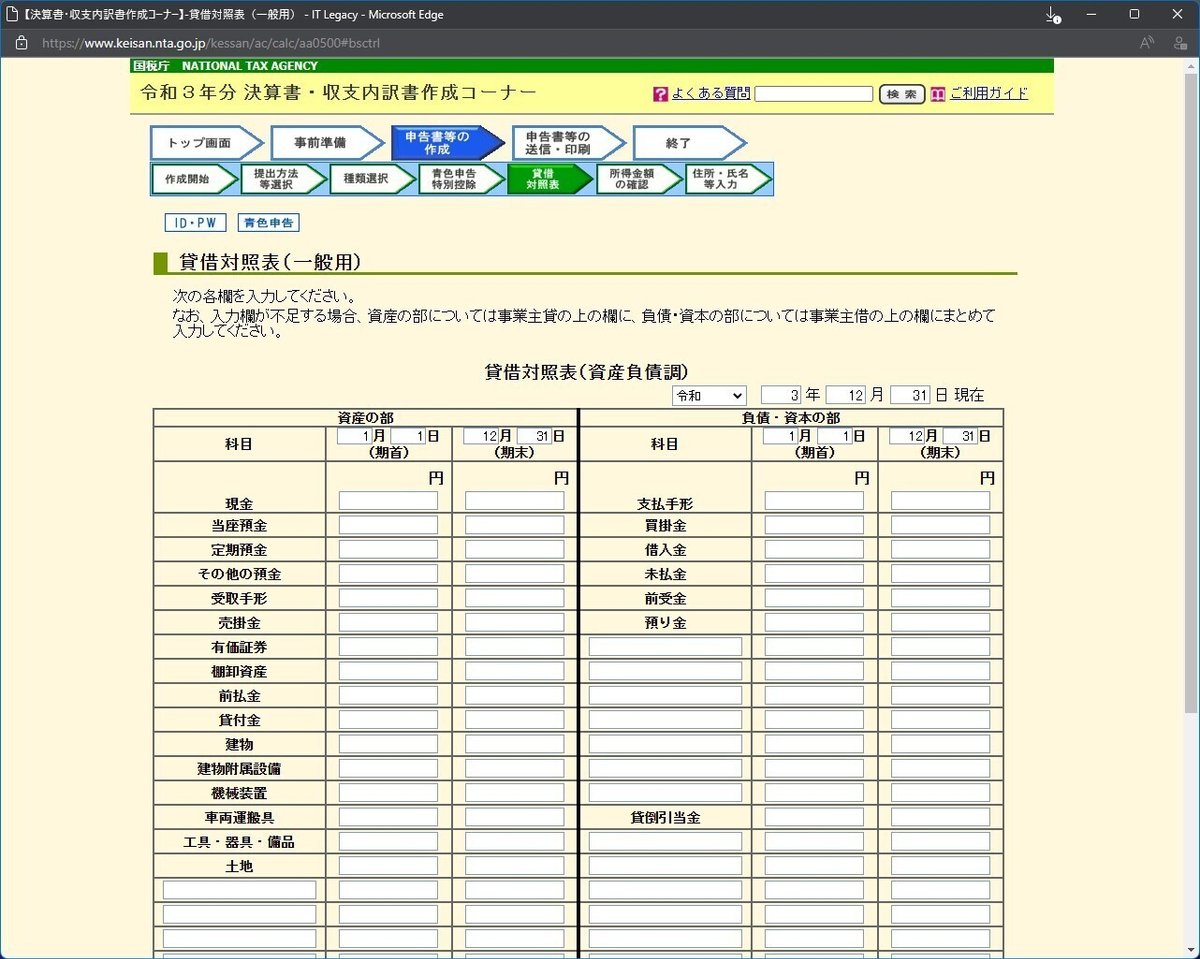Go to 事前準備 step

tap(326, 143)
